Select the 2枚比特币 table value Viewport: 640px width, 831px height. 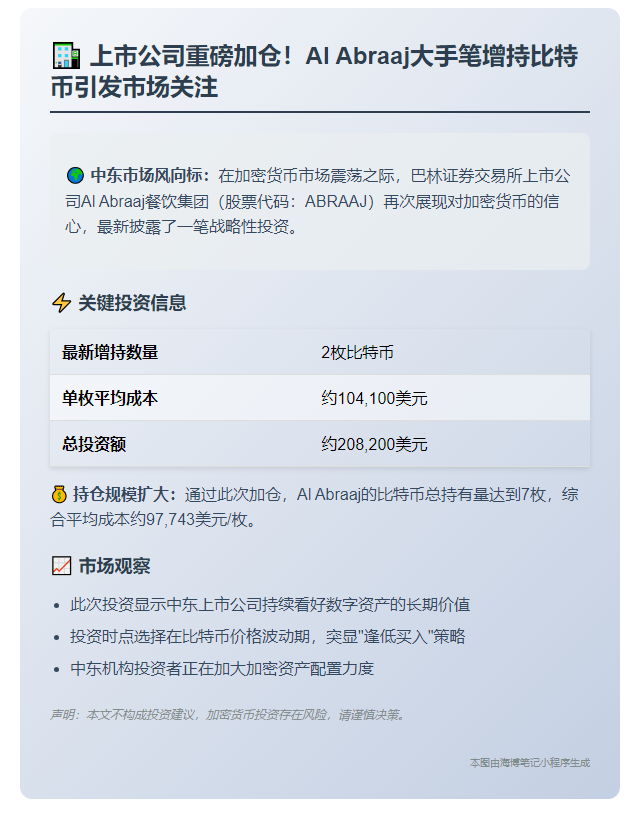tap(357, 352)
